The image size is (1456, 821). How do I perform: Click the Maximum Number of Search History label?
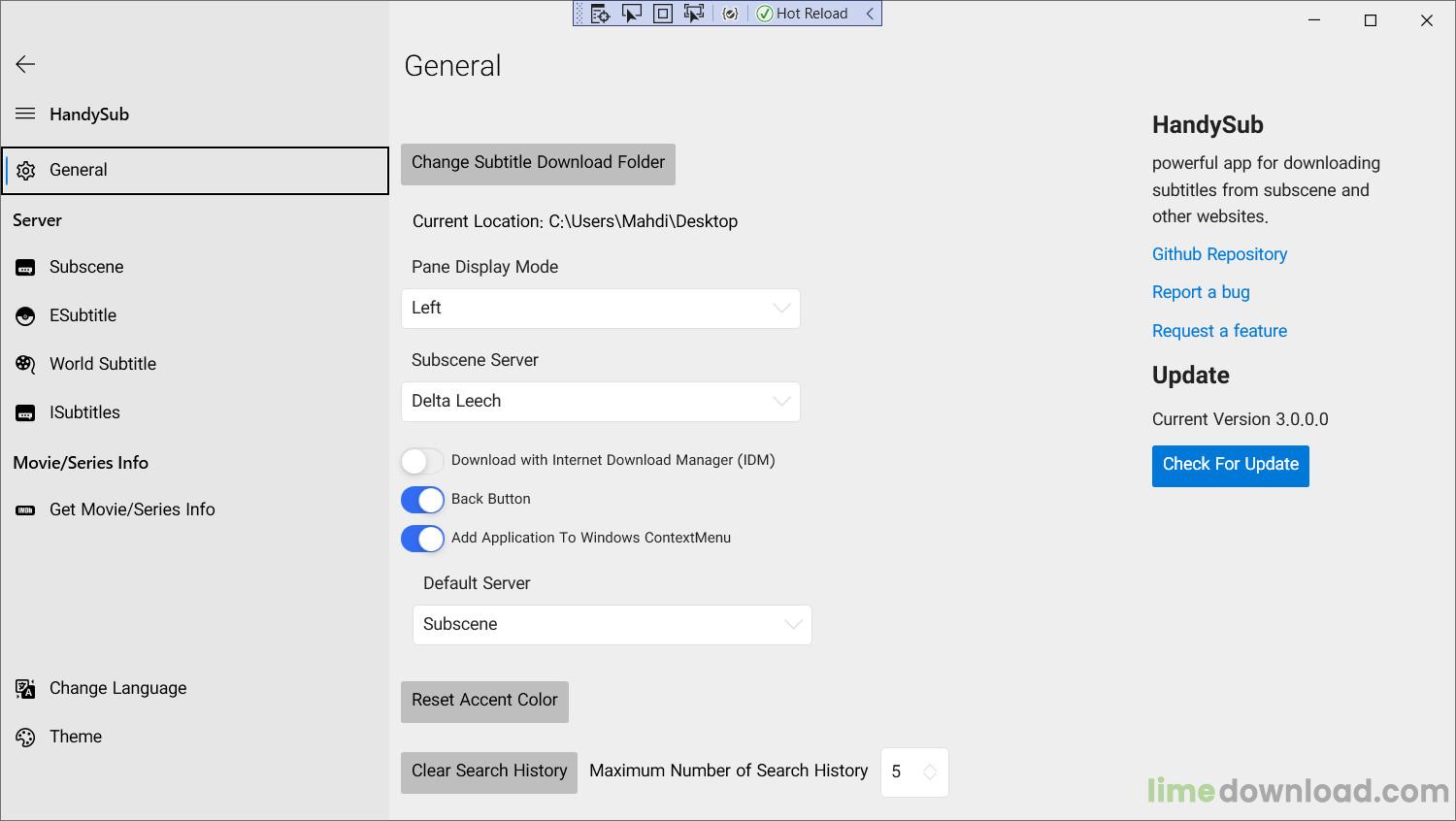[728, 771]
